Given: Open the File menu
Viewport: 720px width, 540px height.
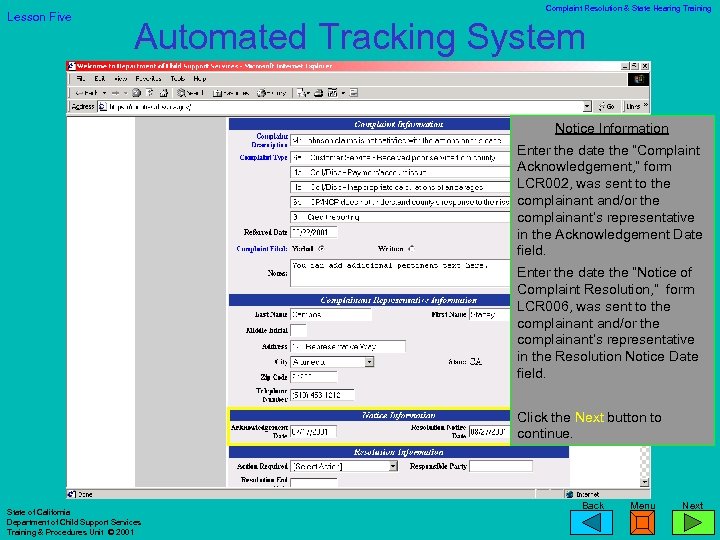Looking at the screenshot, I should coord(81,79).
